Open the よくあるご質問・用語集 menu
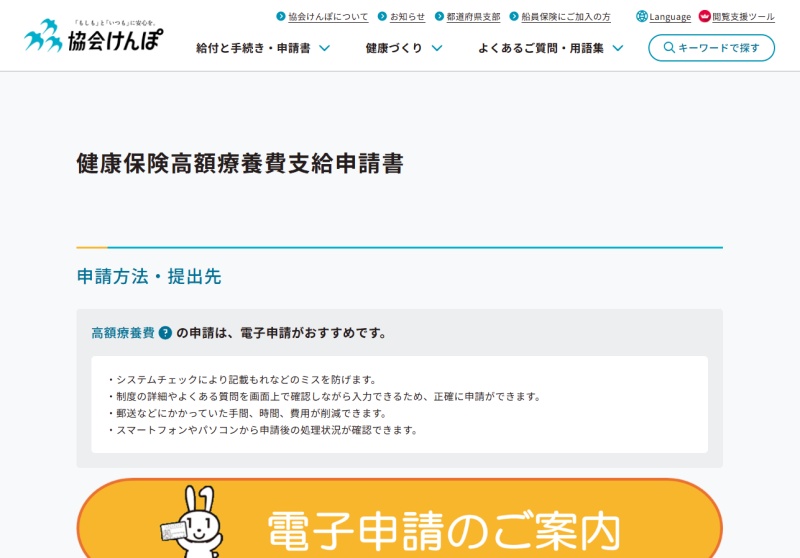This screenshot has height=558, width=800. pyautogui.click(x=541, y=48)
